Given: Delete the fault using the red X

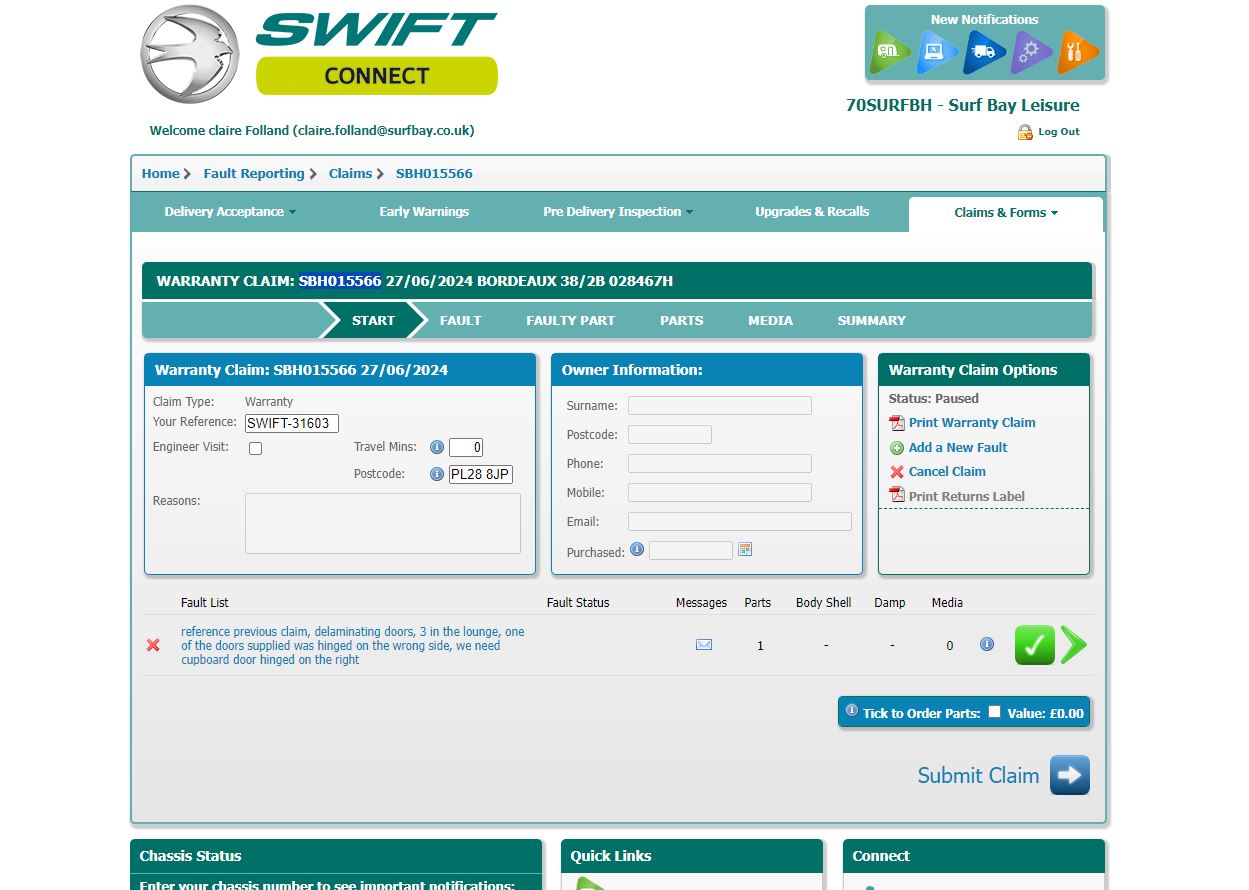Looking at the screenshot, I should (x=153, y=645).
